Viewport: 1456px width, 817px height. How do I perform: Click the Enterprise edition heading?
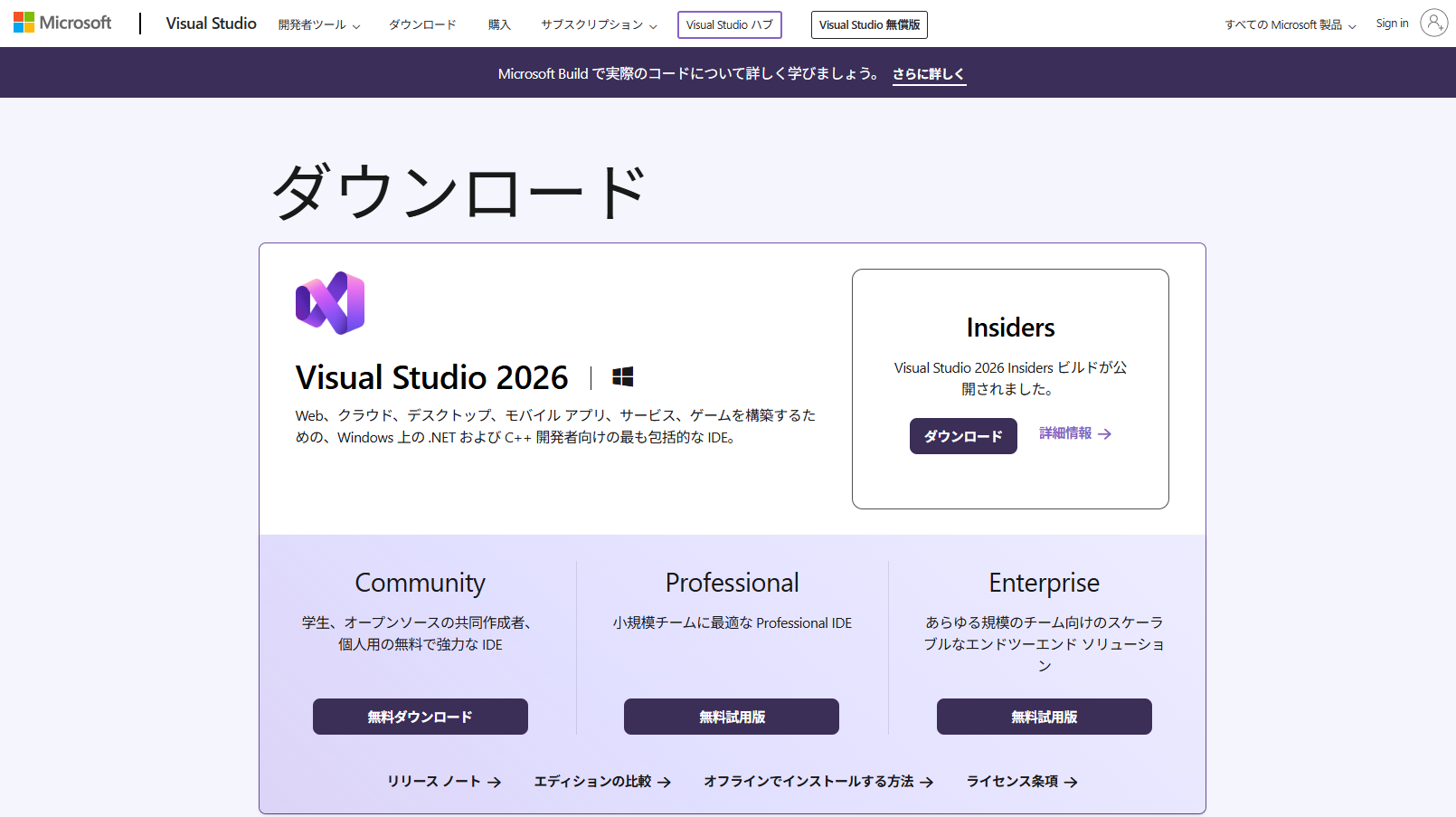(1045, 583)
